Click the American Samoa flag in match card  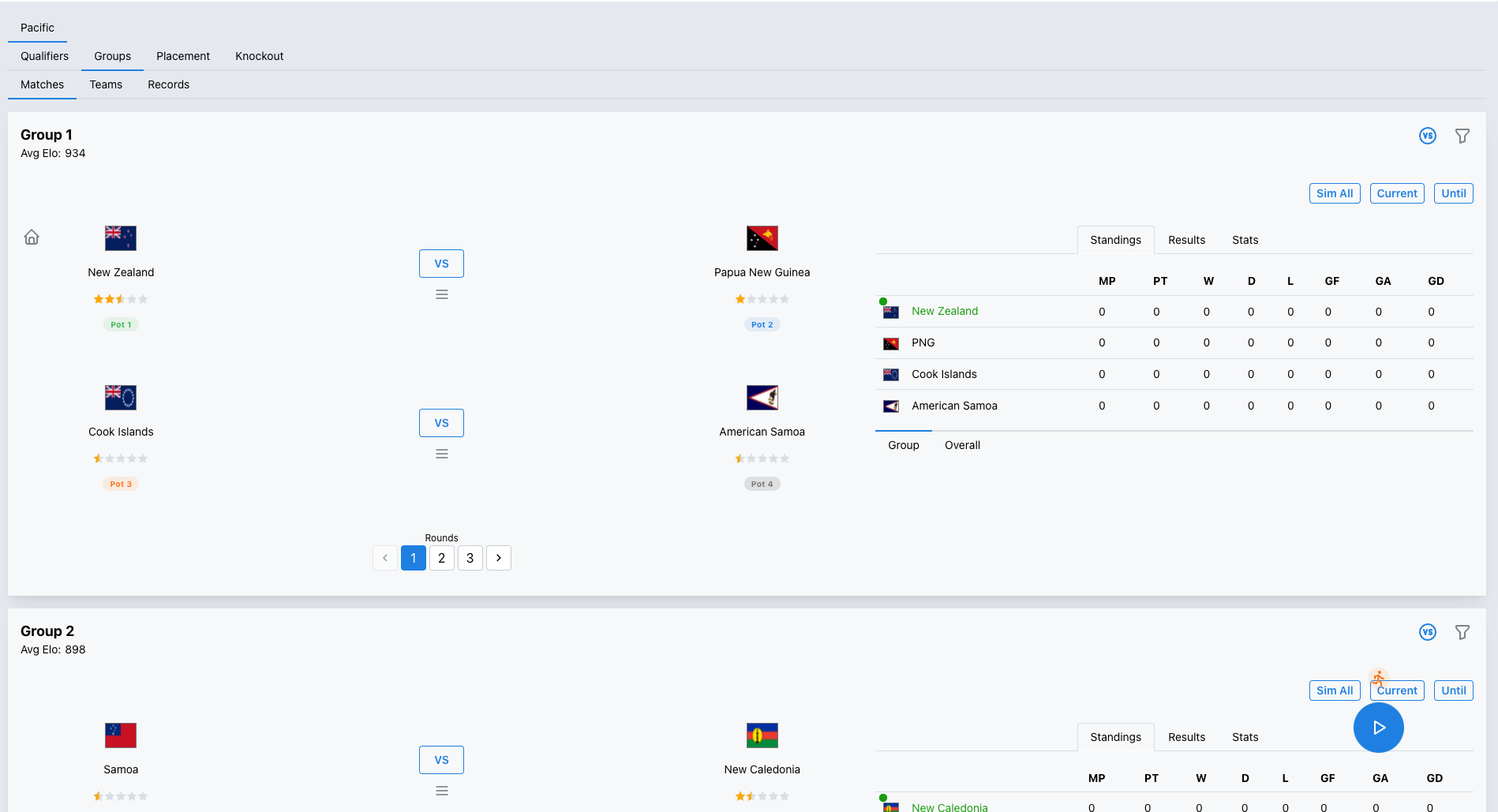click(x=762, y=398)
